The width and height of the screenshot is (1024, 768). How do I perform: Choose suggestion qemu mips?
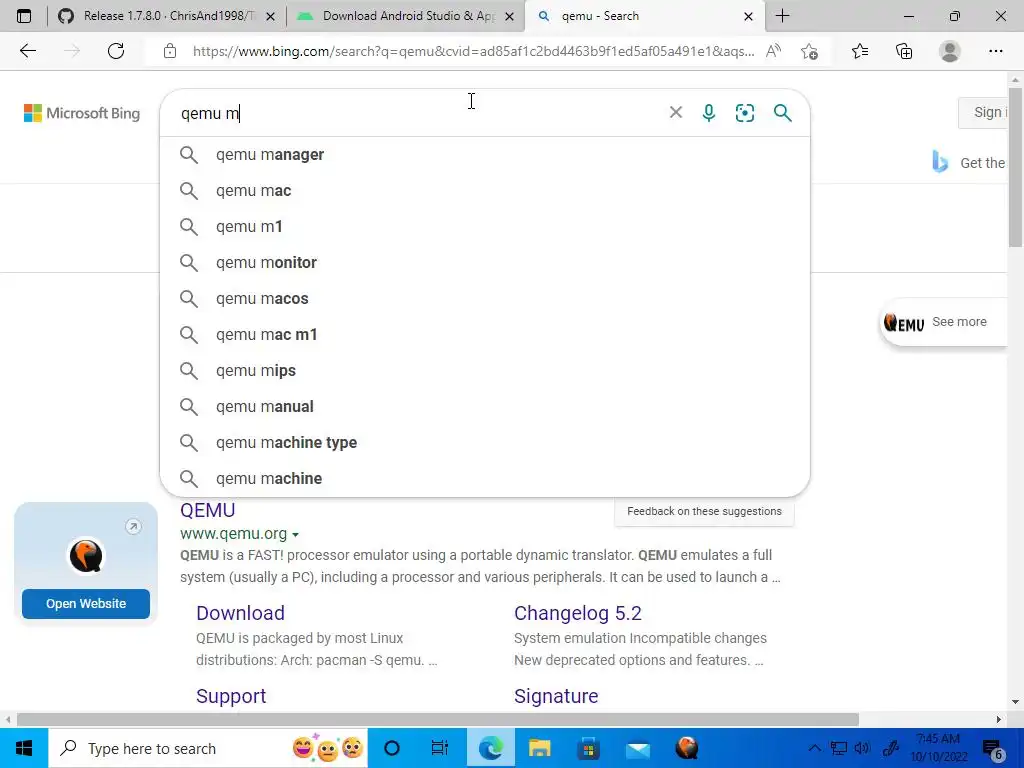click(485, 370)
